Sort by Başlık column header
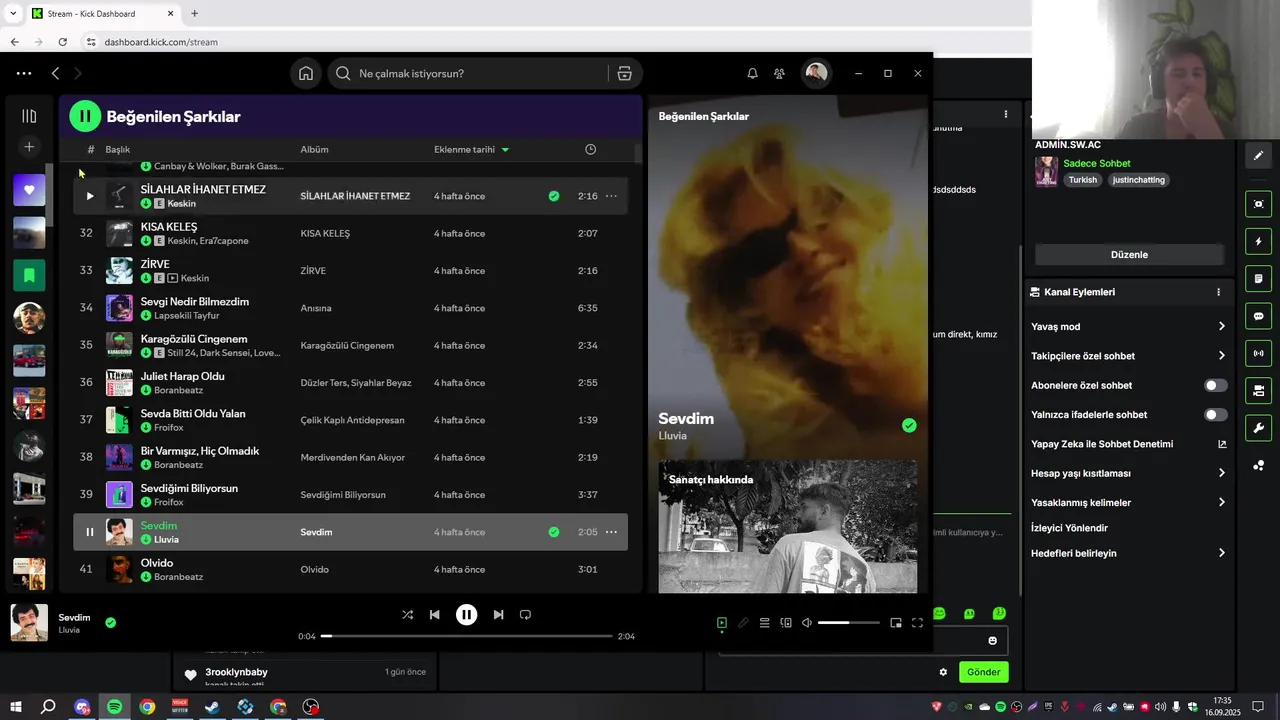Screen dimensions: 1280x720 pyautogui.click(x=118, y=150)
